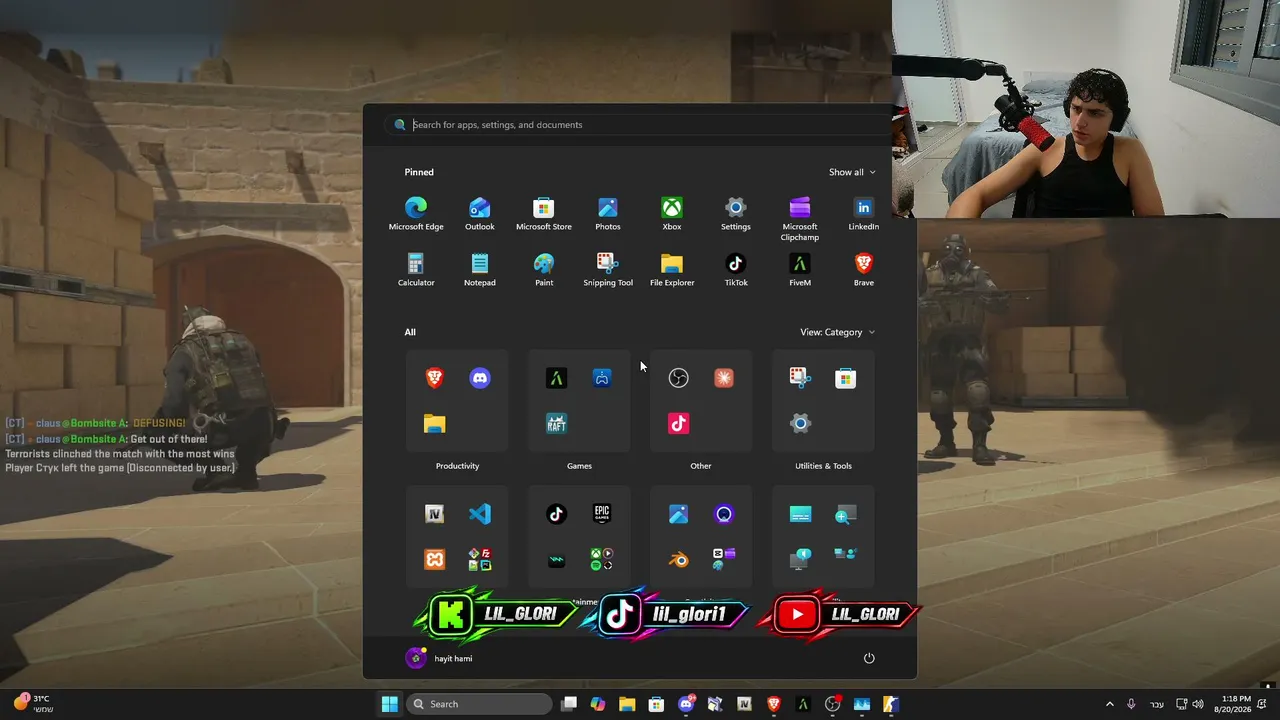Launch the pinned LinkedIn app
1280x720 pixels.
[864, 213]
